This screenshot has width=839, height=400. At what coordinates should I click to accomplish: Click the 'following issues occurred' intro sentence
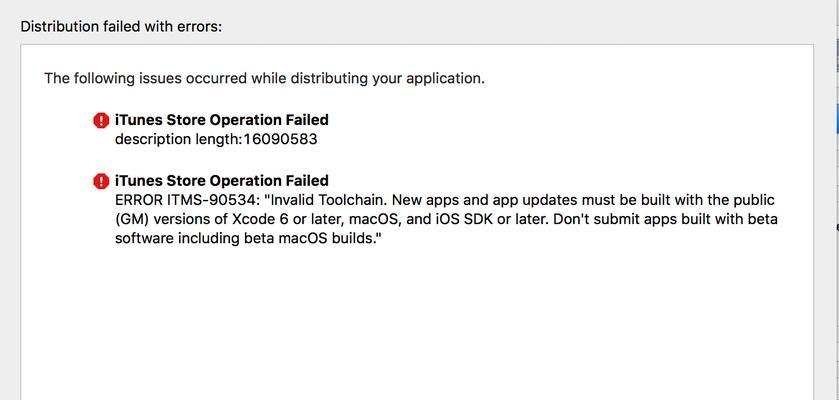pyautogui.click(x=264, y=79)
